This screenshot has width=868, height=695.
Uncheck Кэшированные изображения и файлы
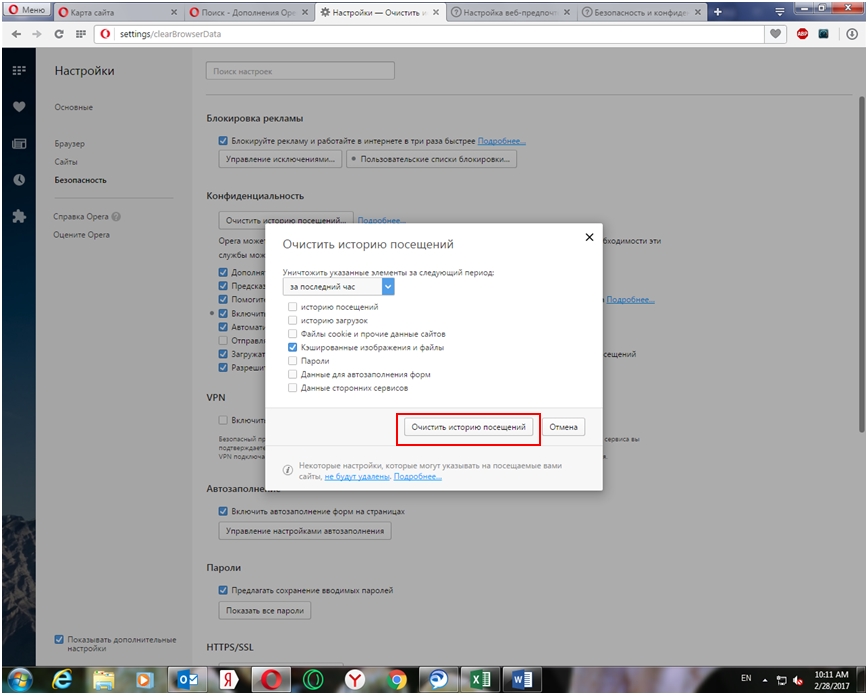click(x=292, y=347)
